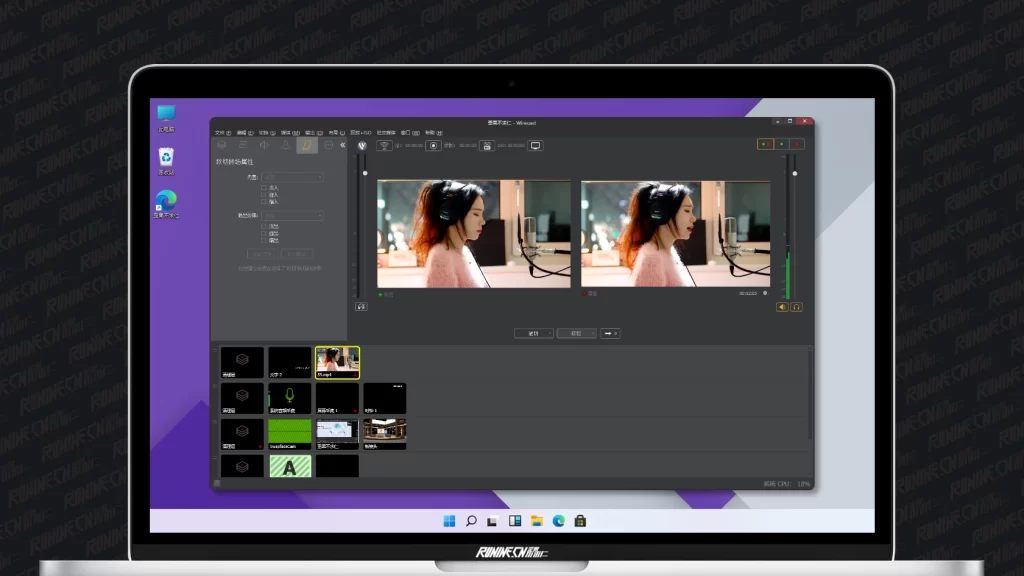Open the ISO recording camera icon
The image size is (1024, 576).
pyautogui.click(x=486, y=145)
